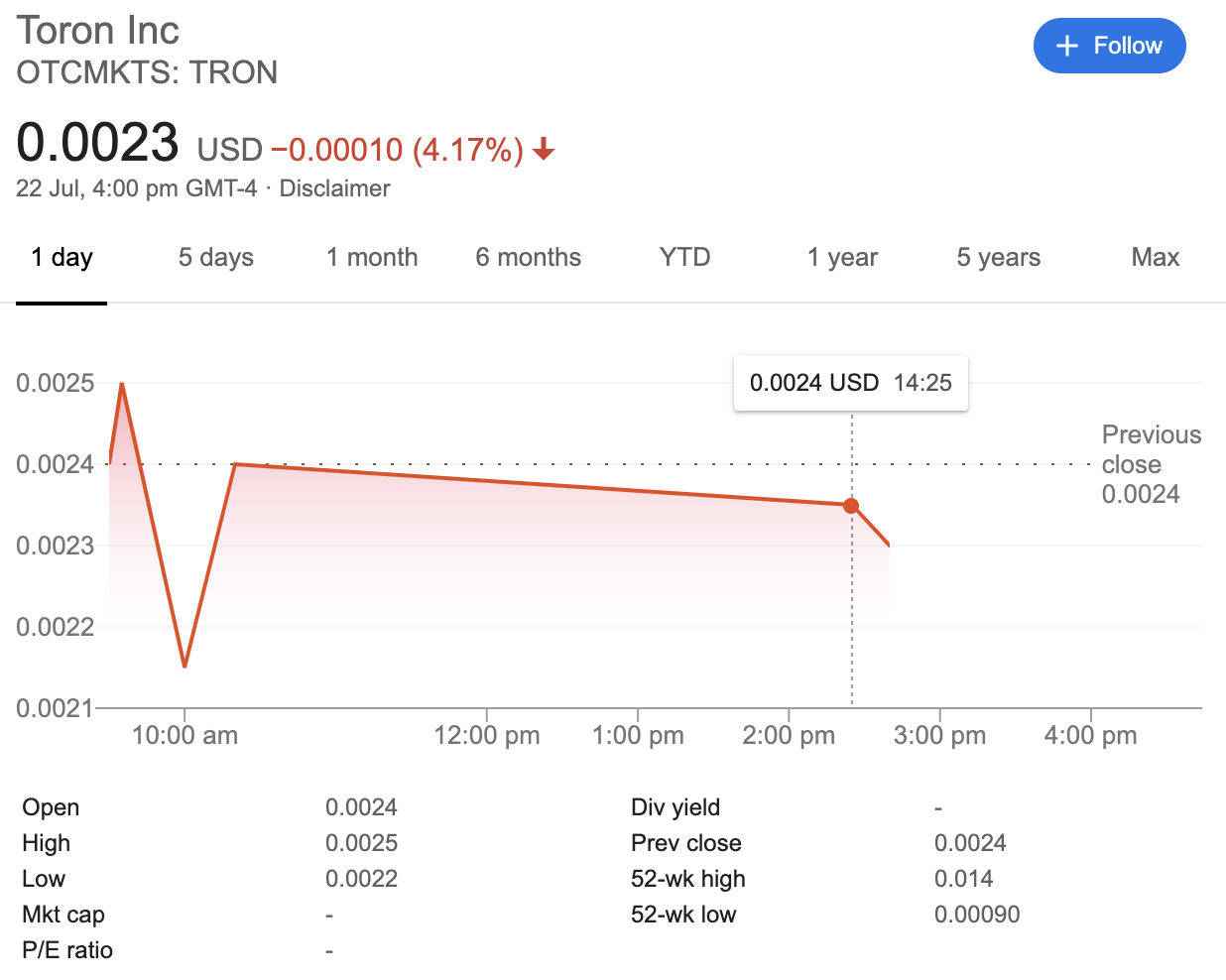Click the 52-wk high value 0.014
This screenshot has height=980, width=1226.
click(964, 879)
